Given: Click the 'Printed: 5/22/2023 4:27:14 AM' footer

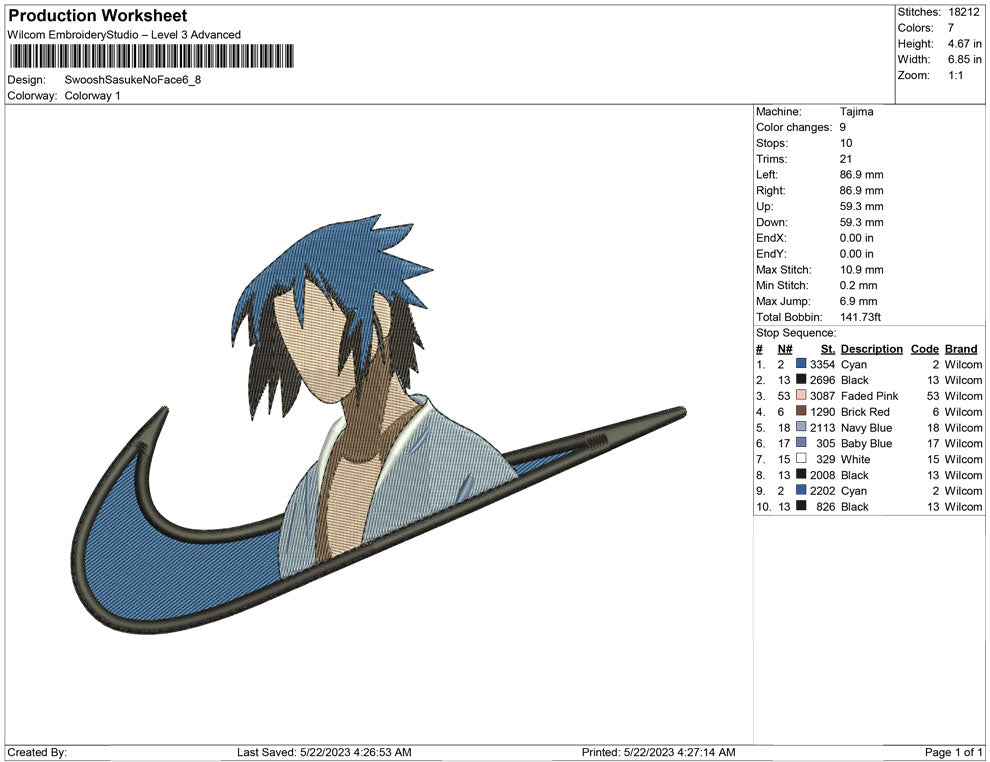Looking at the screenshot, I should (x=659, y=752).
